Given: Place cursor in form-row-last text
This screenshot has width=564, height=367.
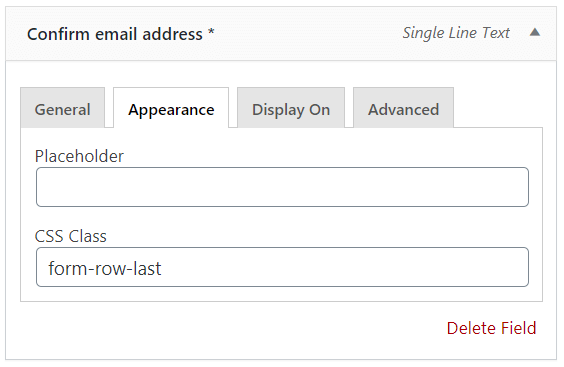Looking at the screenshot, I should [105, 268].
